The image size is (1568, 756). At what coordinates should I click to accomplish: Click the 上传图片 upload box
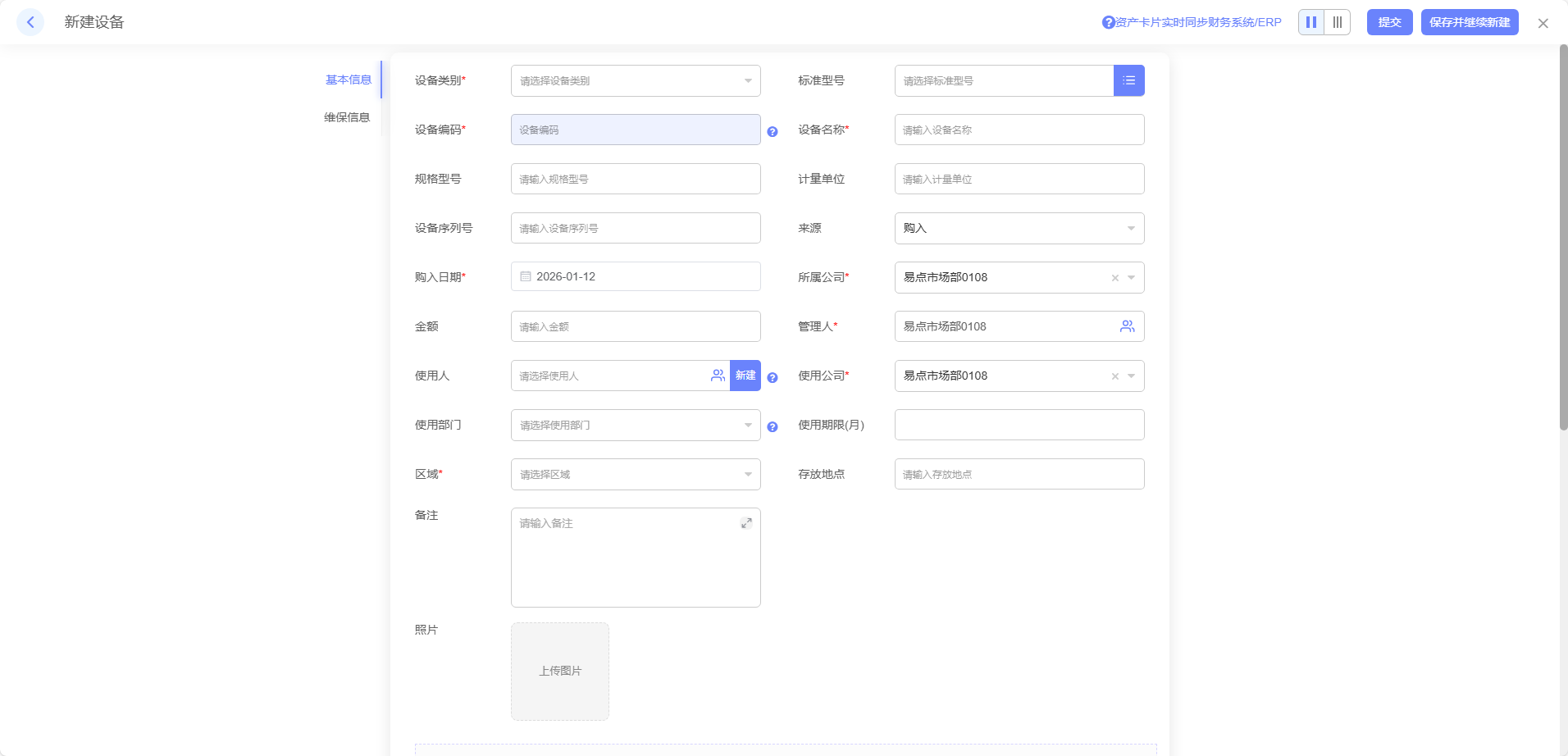point(560,671)
